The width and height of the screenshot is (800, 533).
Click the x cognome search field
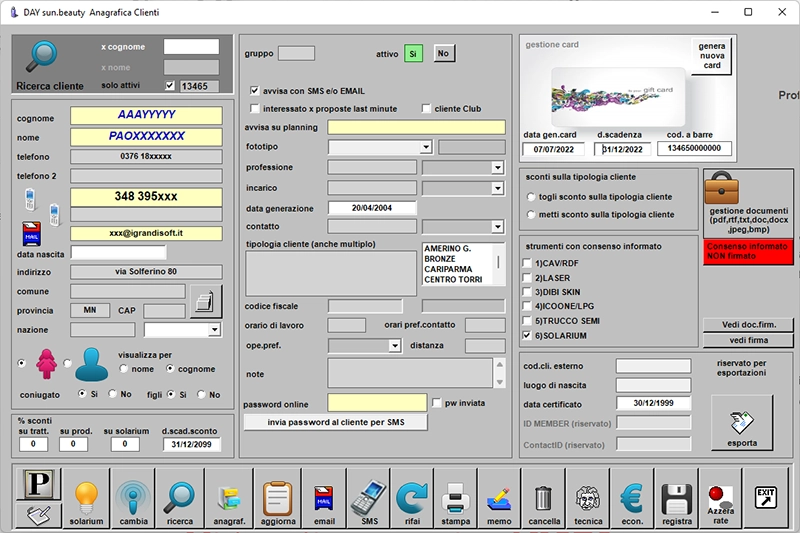click(x=191, y=47)
